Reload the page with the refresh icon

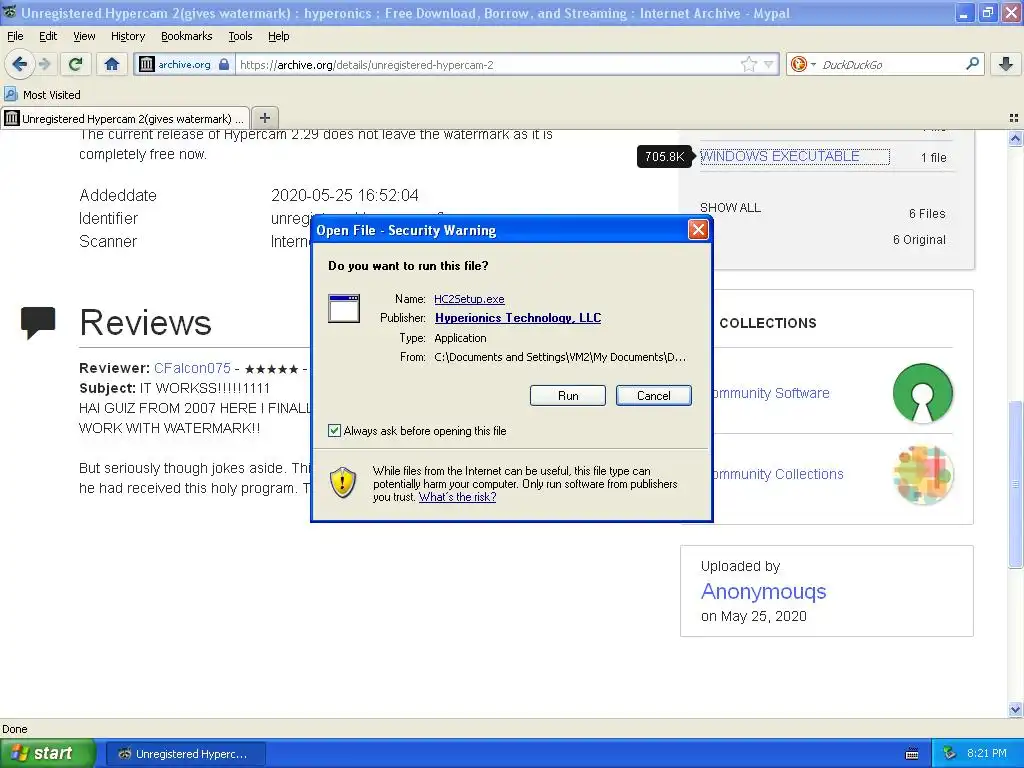pos(76,64)
